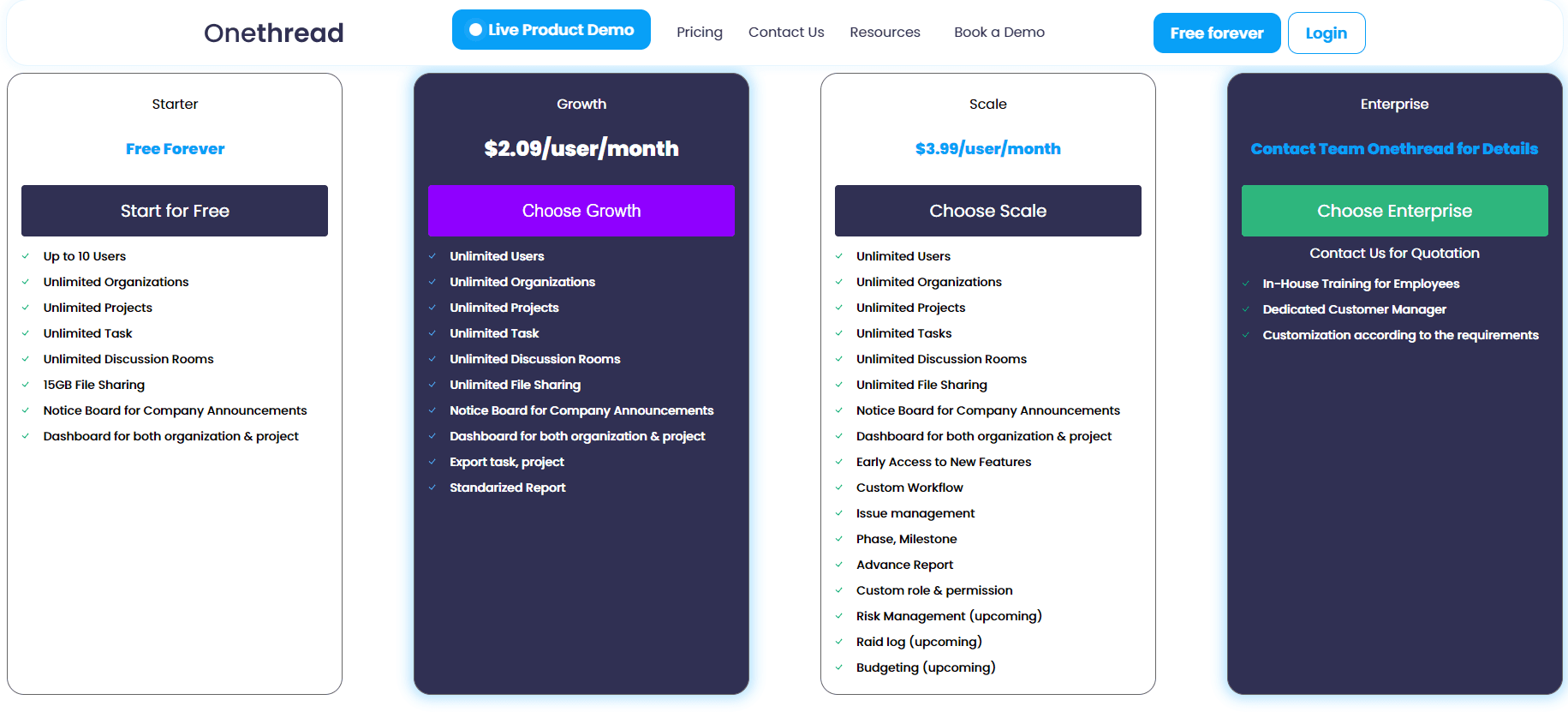
Task: Click the Login button
Action: coord(1327,33)
